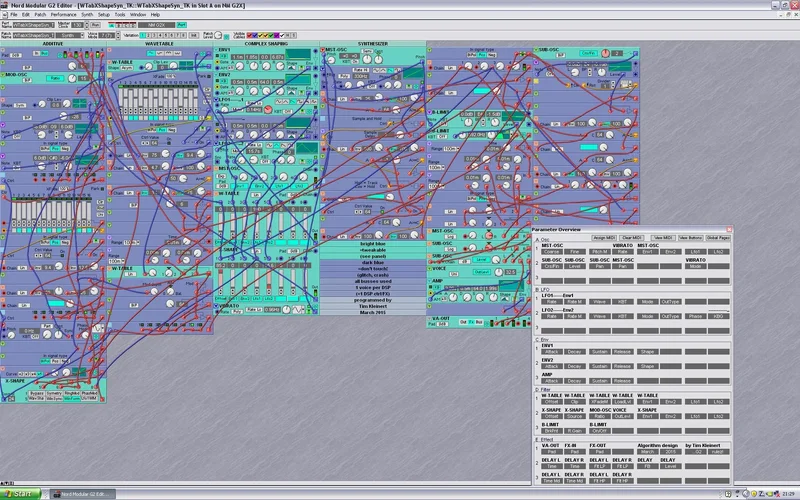800x500 pixels.
Task: Open the Patch menu
Action: 38,15
